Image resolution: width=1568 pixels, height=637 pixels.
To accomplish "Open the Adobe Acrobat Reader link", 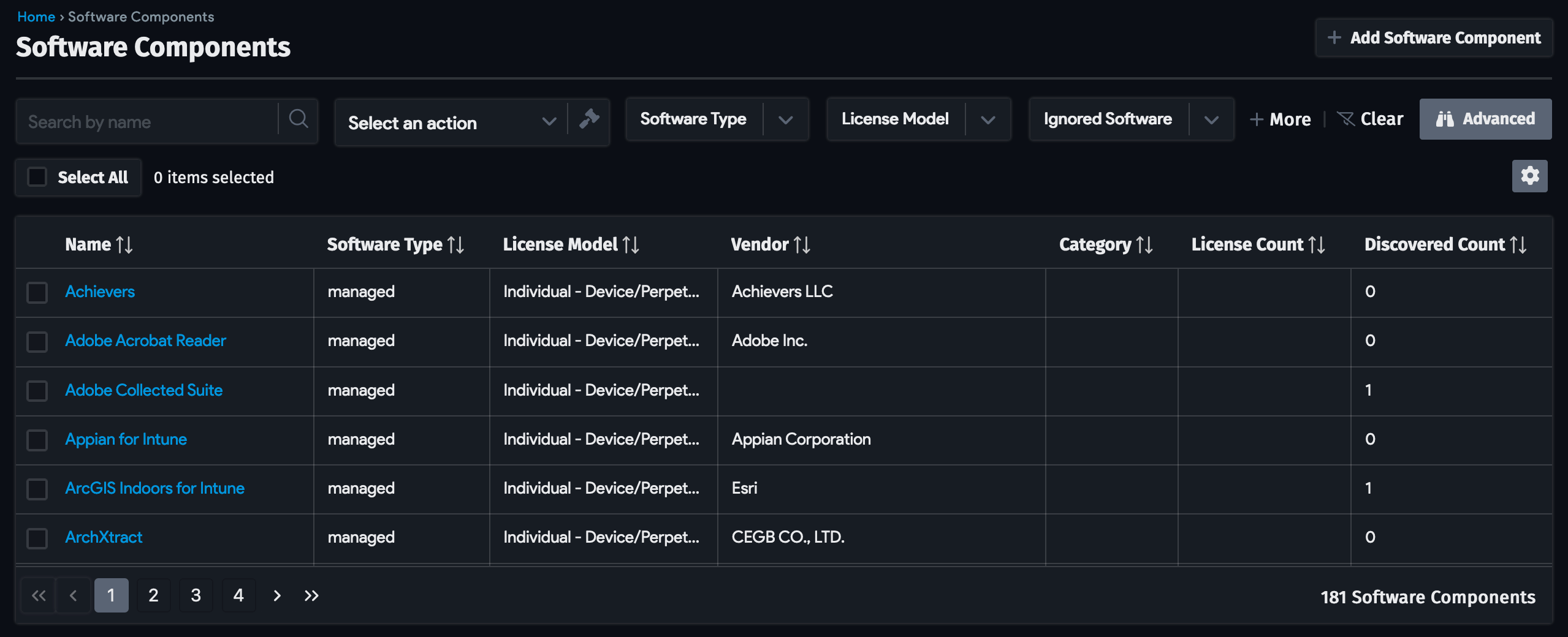I will (146, 341).
